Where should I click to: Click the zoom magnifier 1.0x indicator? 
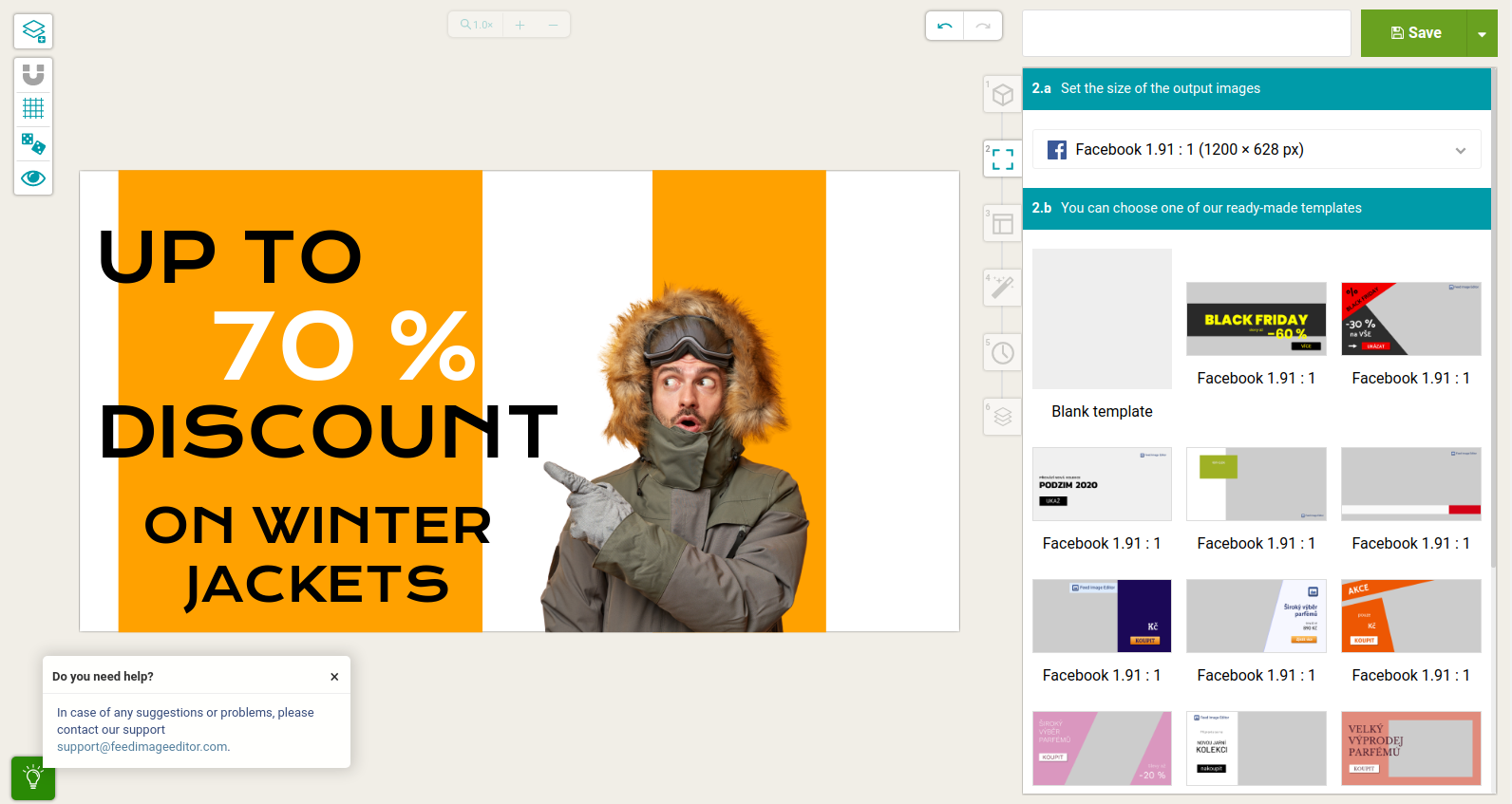pos(476,25)
